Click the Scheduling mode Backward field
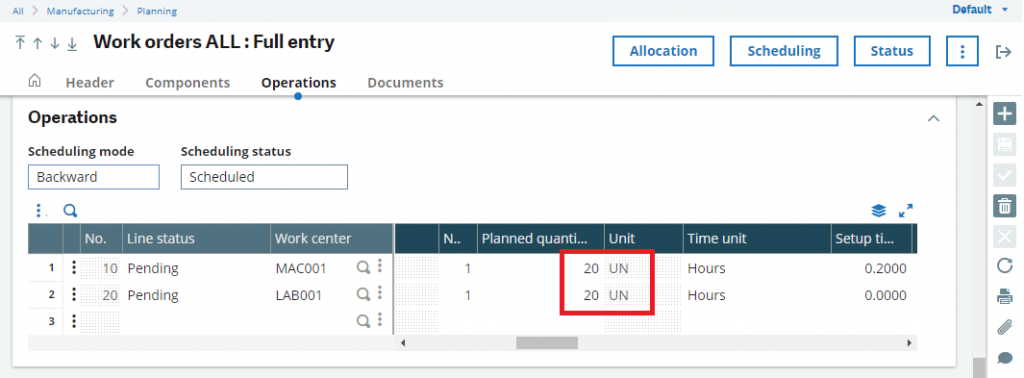1024x378 pixels. pos(93,177)
